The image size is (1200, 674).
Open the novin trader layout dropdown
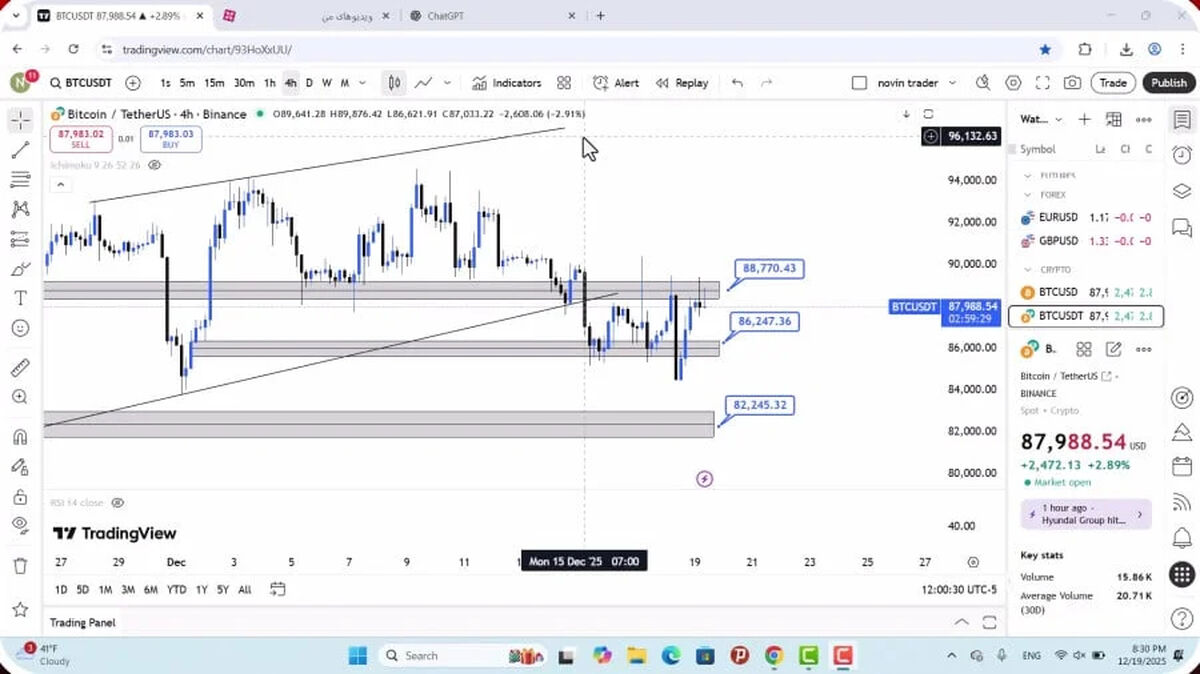pyautogui.click(x=916, y=83)
